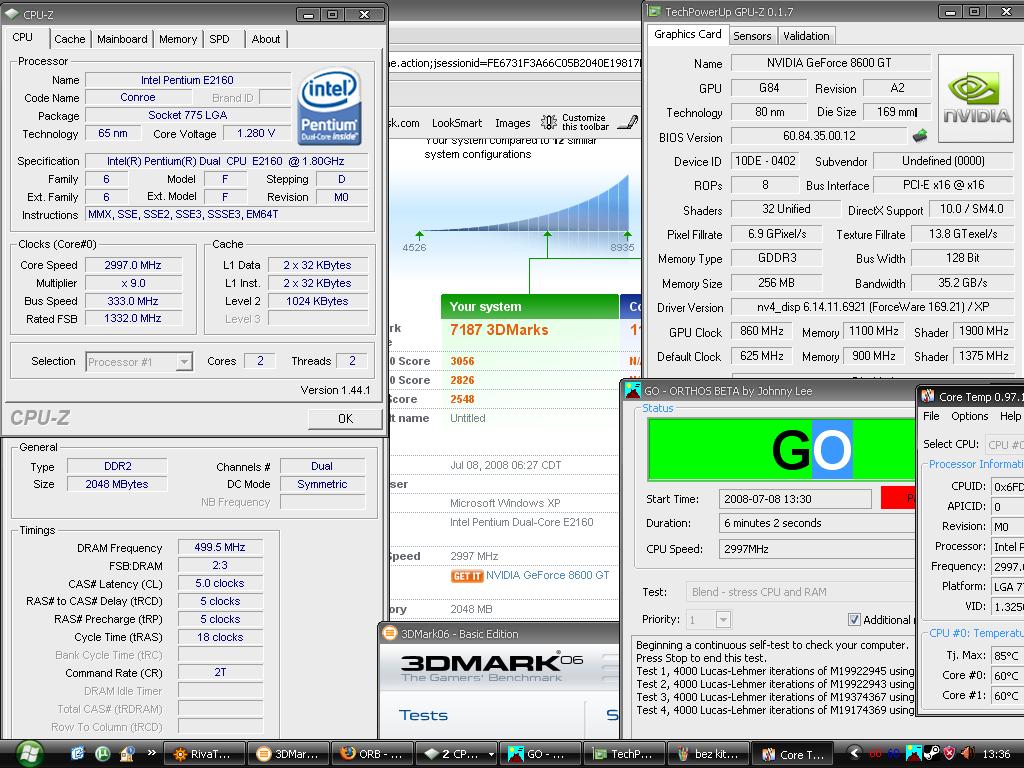Switch to the Mainboard tab in CPU-Z

point(122,39)
